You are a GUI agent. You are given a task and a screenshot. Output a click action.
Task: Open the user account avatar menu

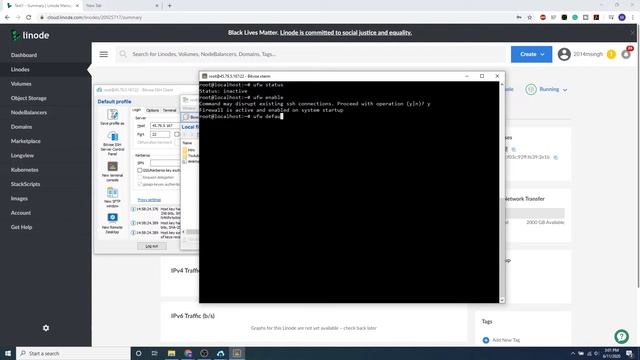coord(564,54)
